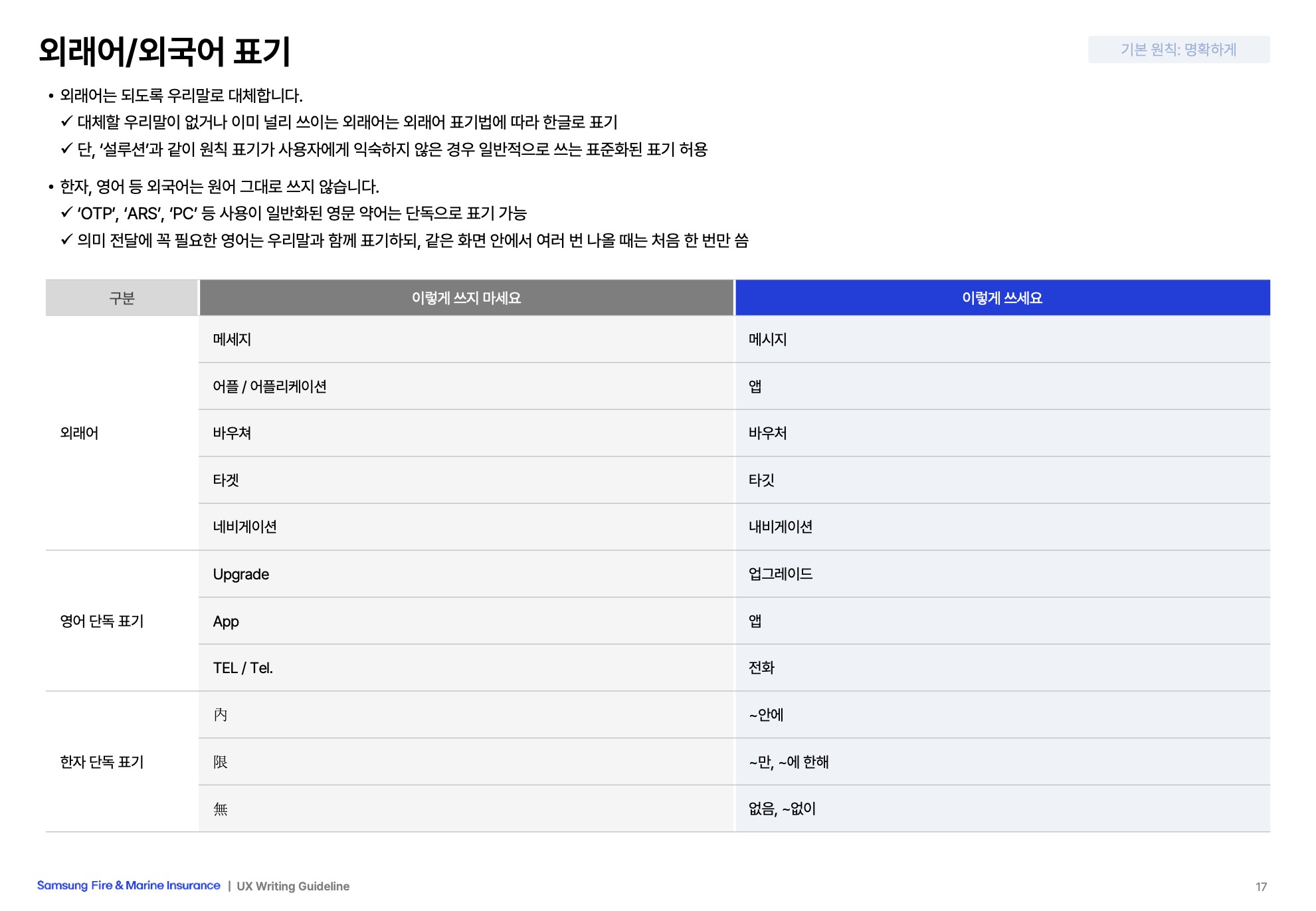Viewport: 1316px width, 911px height.
Task: Click the checkmark before 'OTP', 'ARS', 'PC'
Action: 66,213
